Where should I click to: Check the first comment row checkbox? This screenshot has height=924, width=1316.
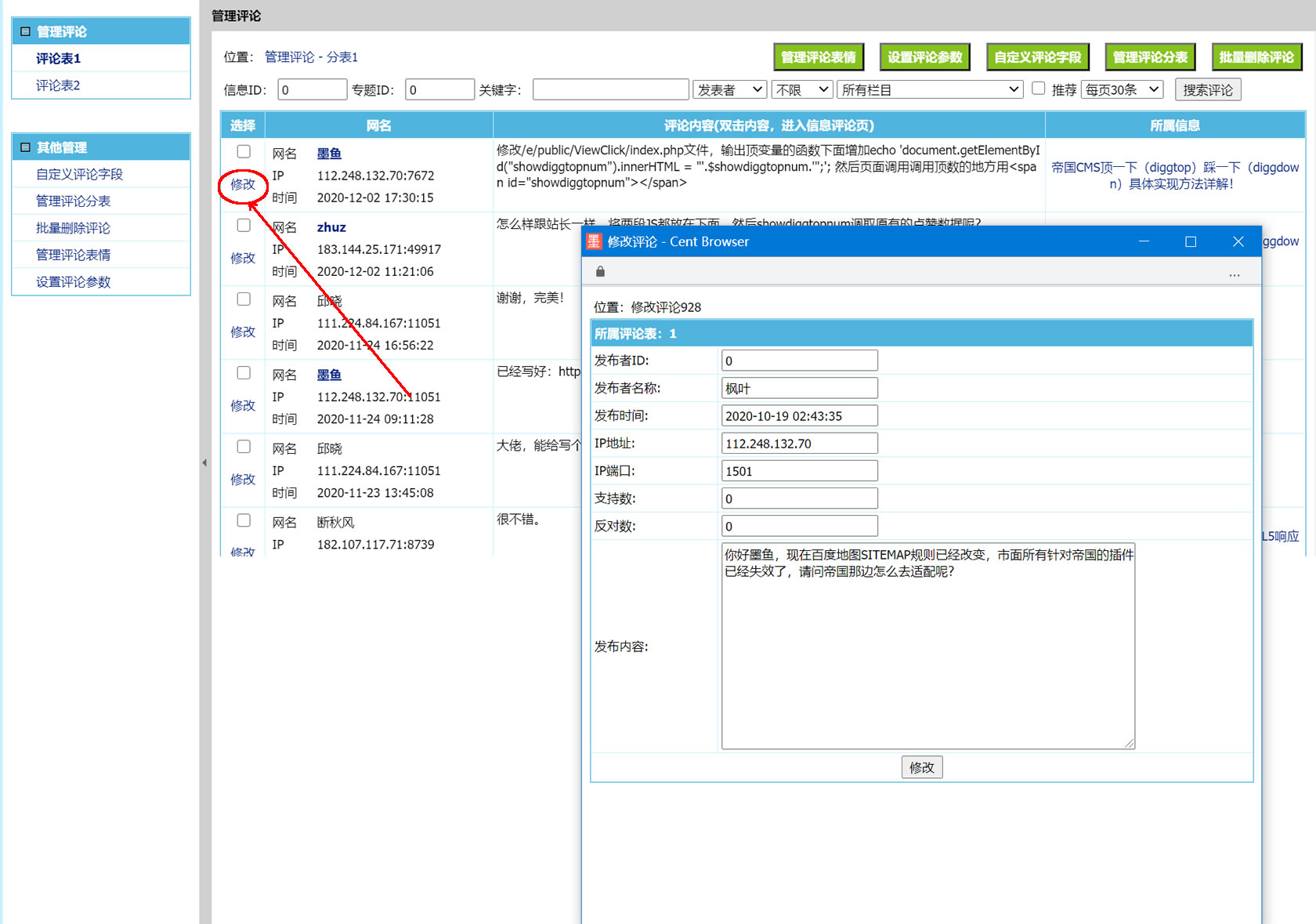244,152
